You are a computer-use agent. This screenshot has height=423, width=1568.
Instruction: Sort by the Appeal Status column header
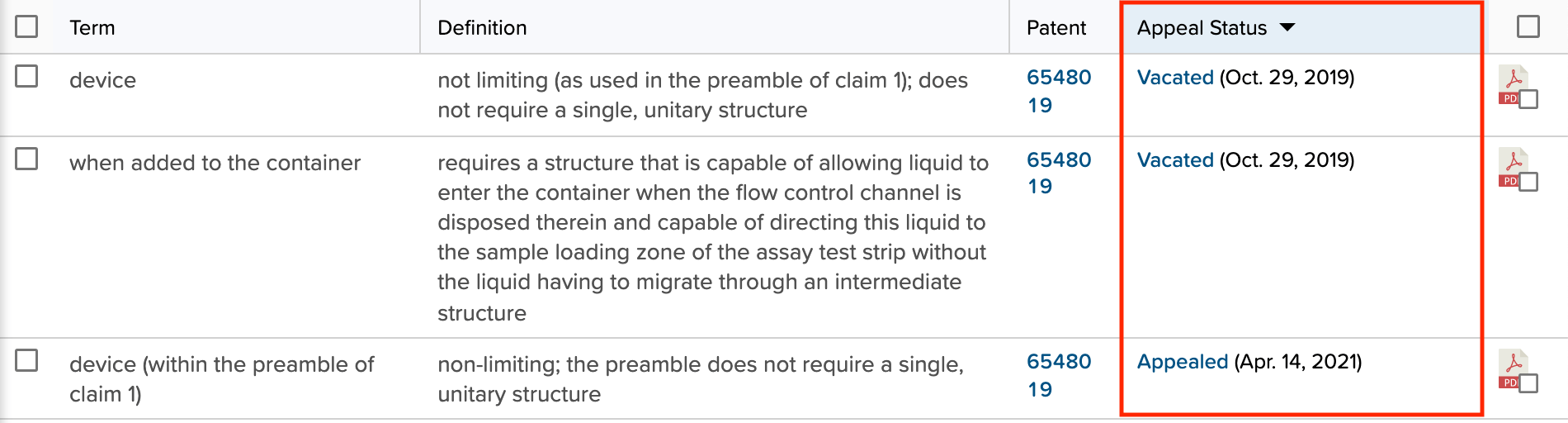click(1202, 27)
